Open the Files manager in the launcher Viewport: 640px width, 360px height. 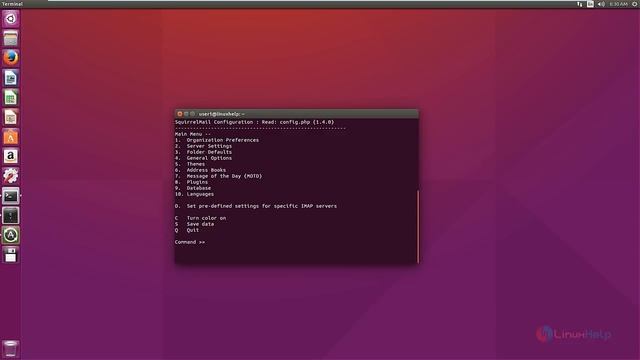point(11,38)
